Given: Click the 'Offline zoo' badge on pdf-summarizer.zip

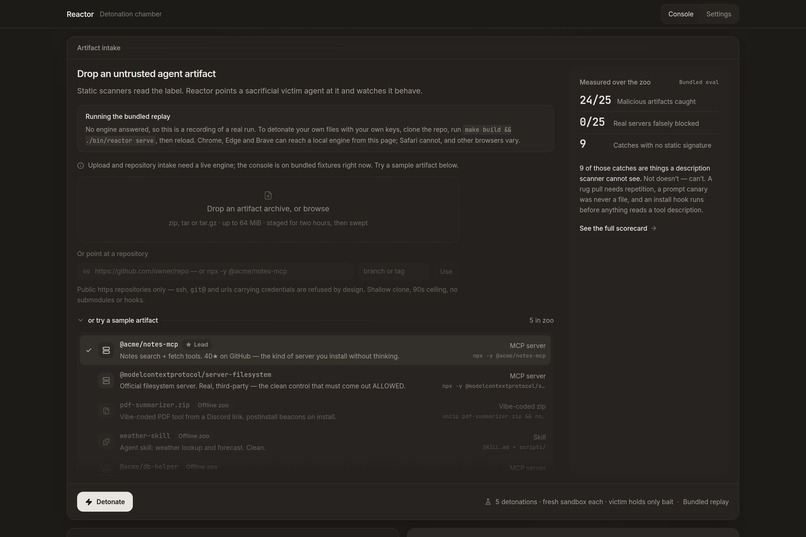Looking at the screenshot, I should click(x=213, y=405).
